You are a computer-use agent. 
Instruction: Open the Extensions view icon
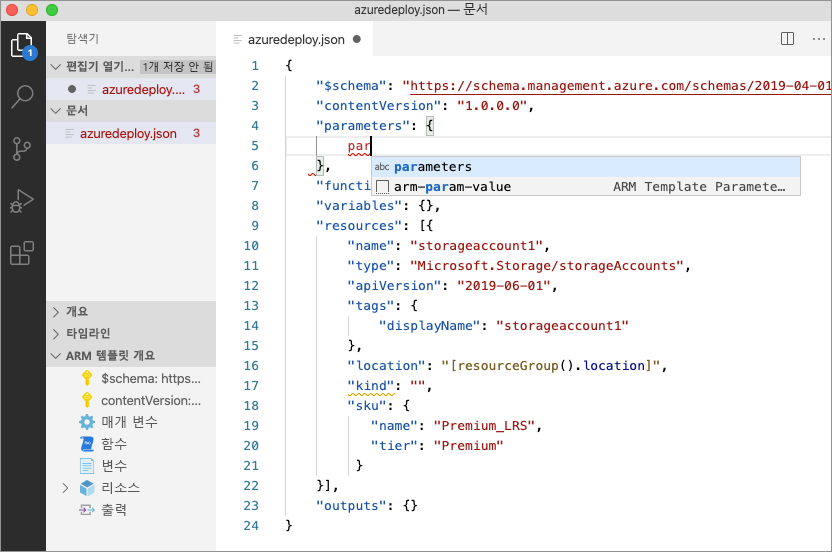point(22,253)
